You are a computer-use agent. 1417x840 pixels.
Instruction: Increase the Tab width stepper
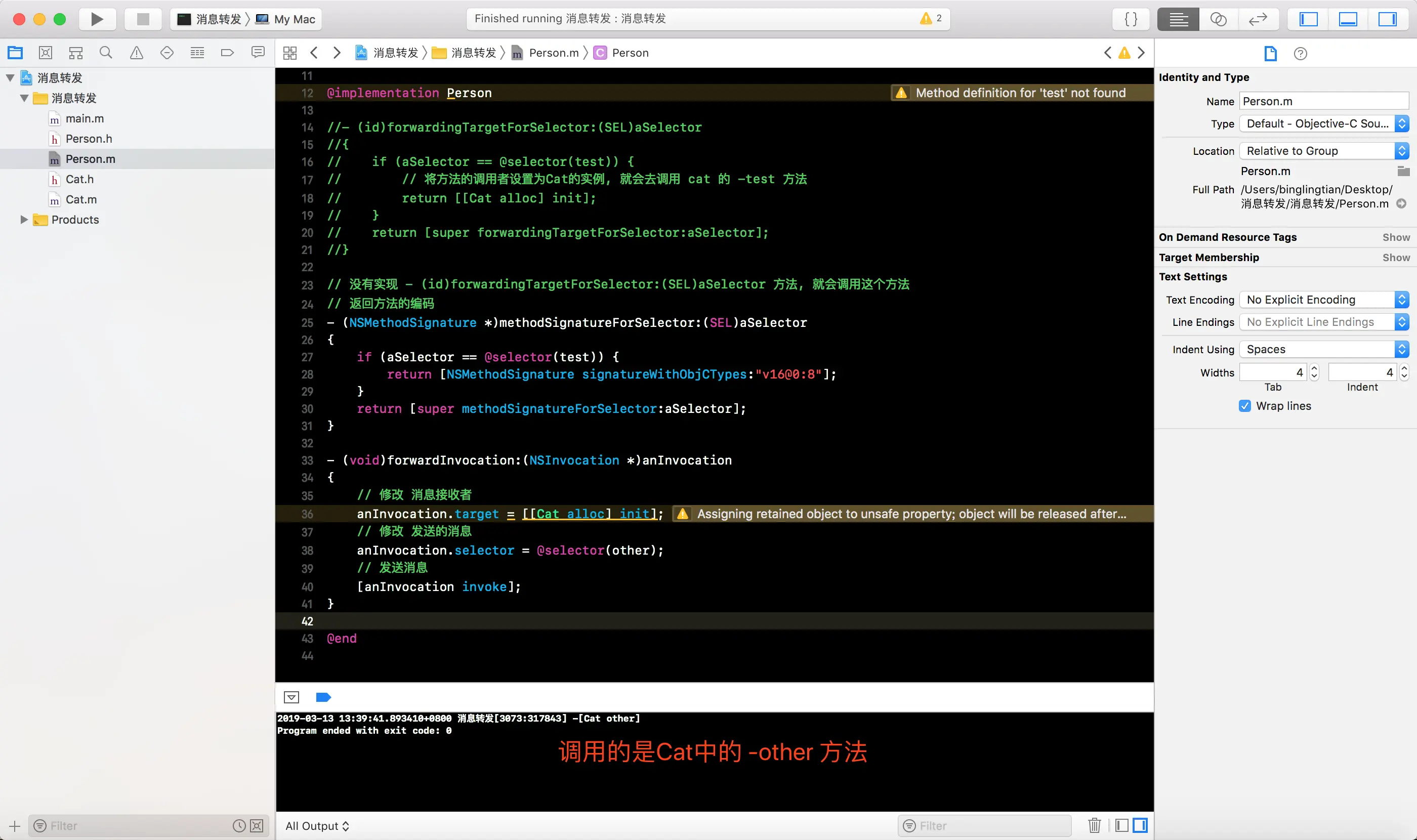1315,368
